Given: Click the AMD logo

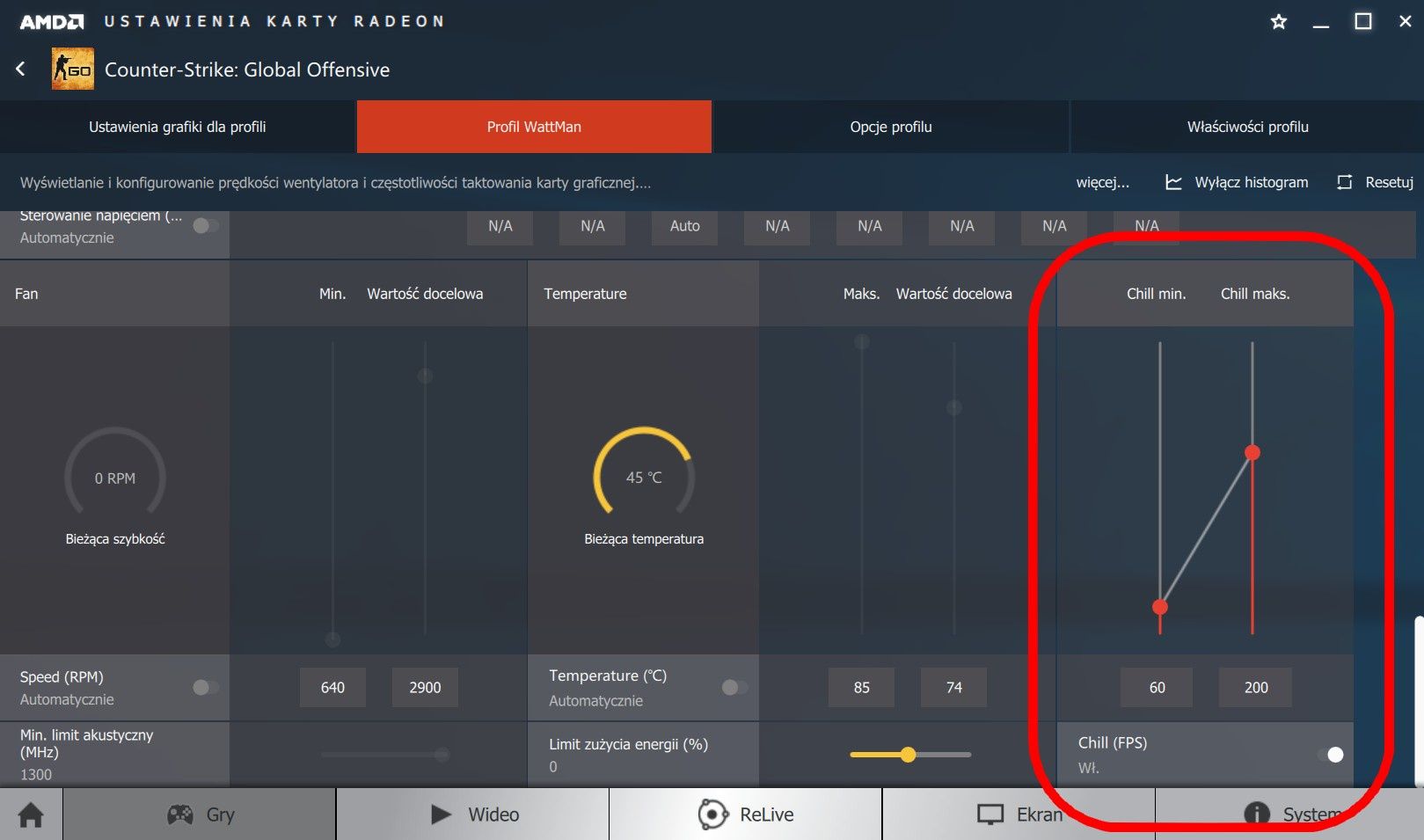Looking at the screenshot, I should point(52,21).
